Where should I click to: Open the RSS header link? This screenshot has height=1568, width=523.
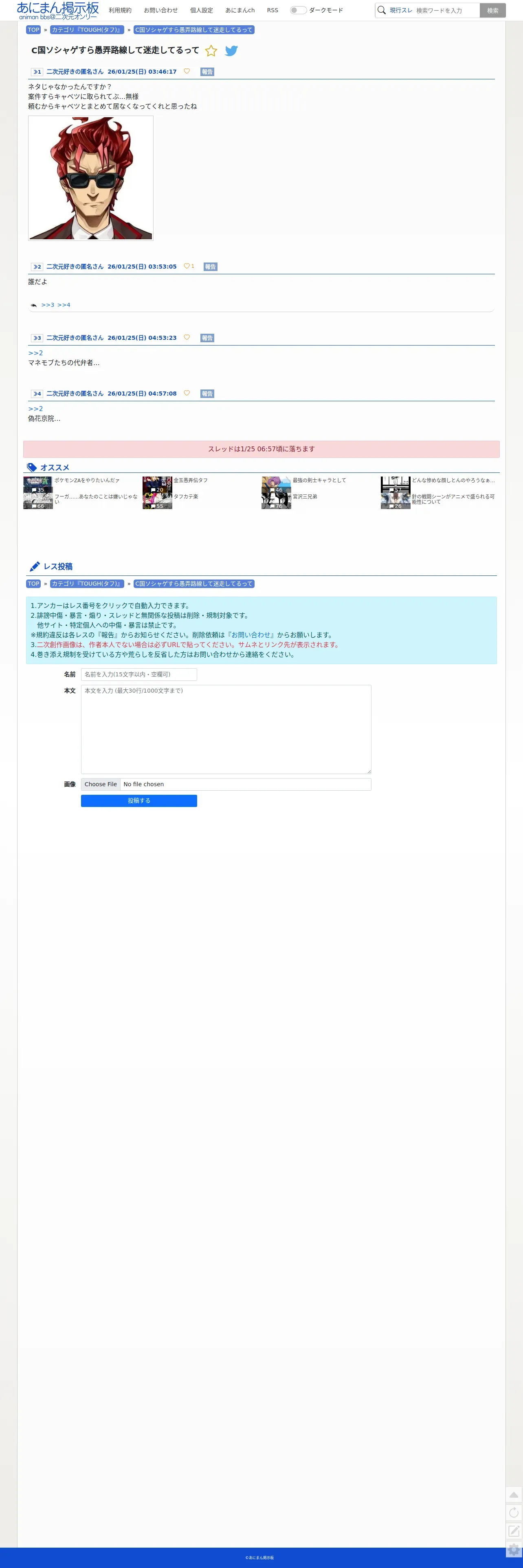pos(272,10)
